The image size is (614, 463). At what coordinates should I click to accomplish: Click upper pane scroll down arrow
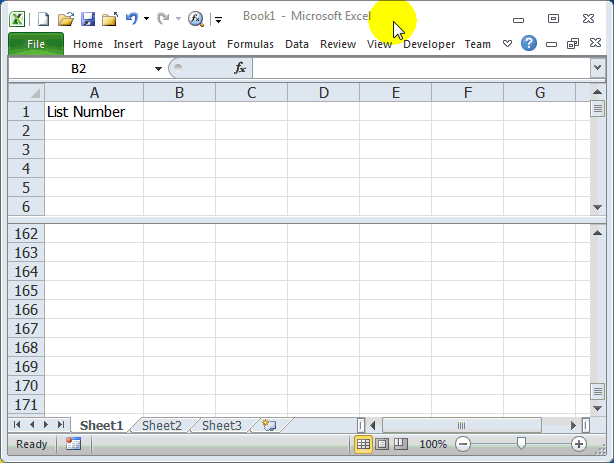(597, 207)
